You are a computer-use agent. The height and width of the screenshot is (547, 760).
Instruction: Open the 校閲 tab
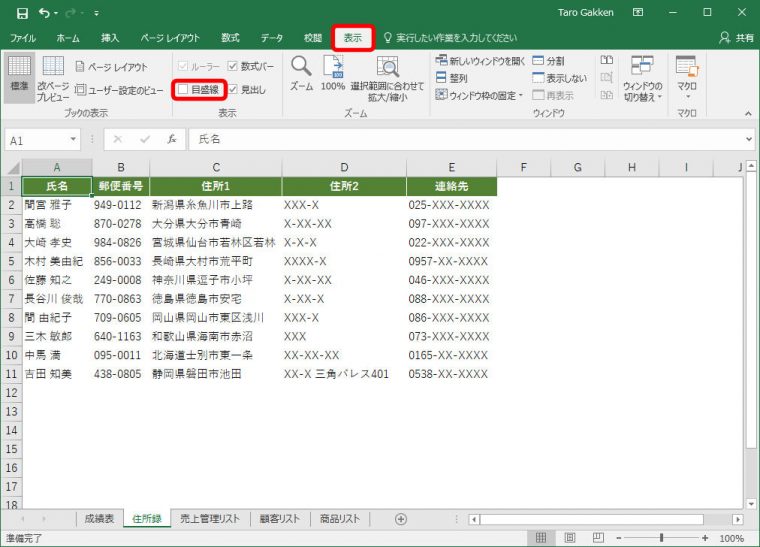click(x=313, y=38)
